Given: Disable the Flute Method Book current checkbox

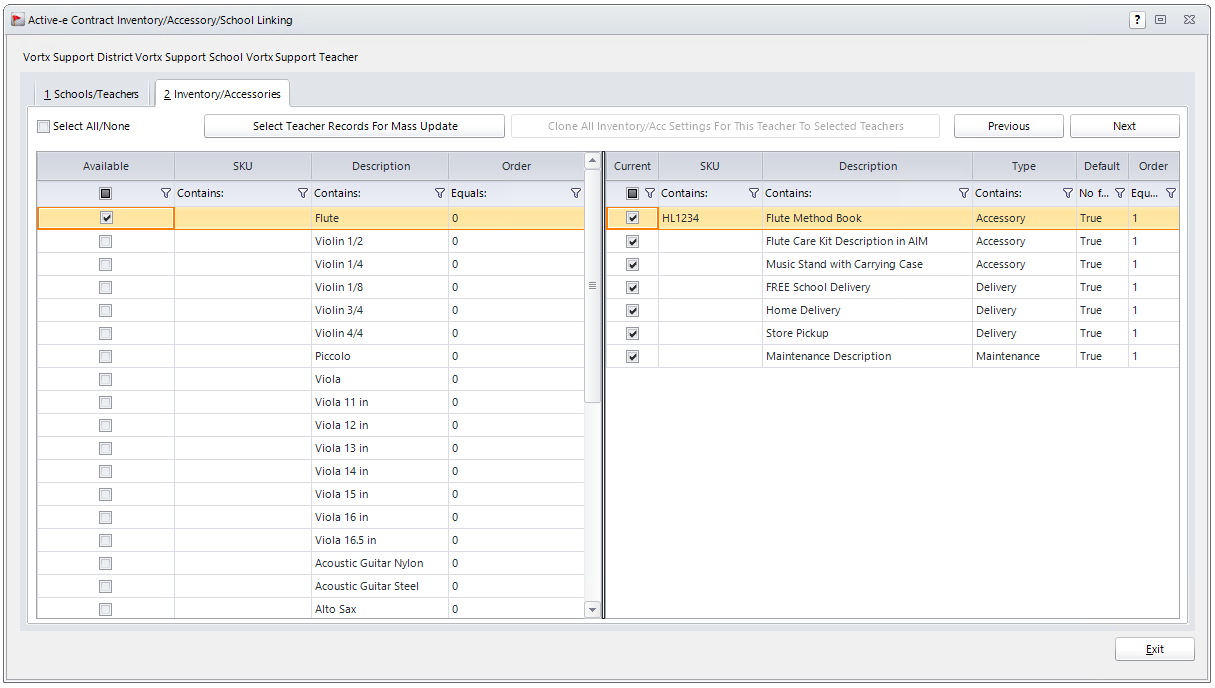Looking at the screenshot, I should tap(632, 217).
